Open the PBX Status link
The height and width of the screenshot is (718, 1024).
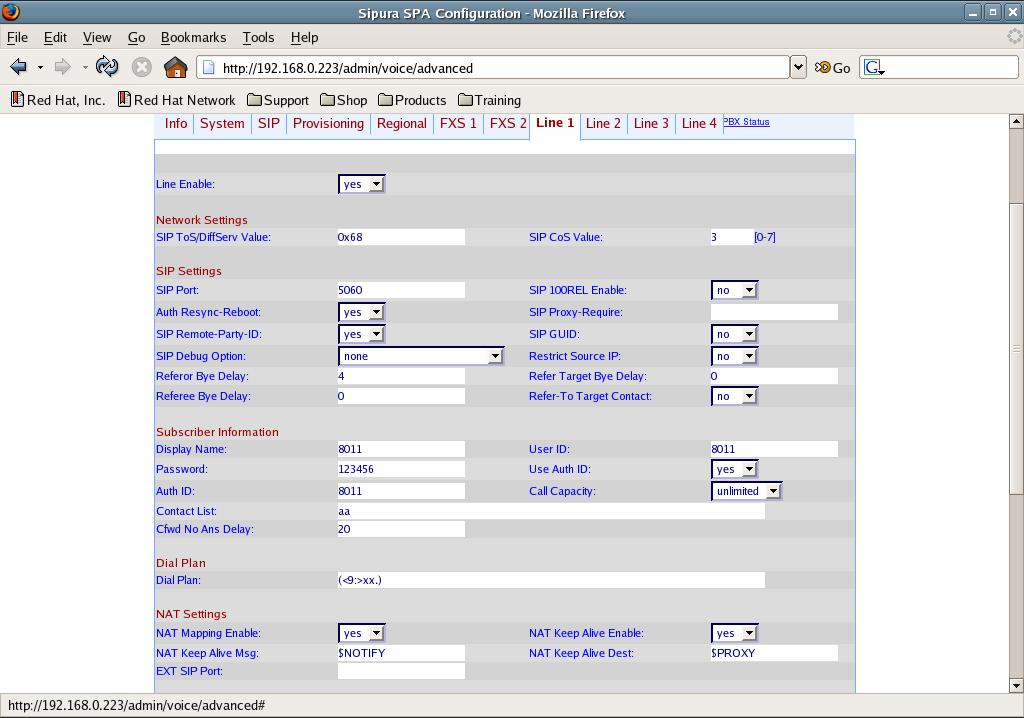click(x=746, y=122)
